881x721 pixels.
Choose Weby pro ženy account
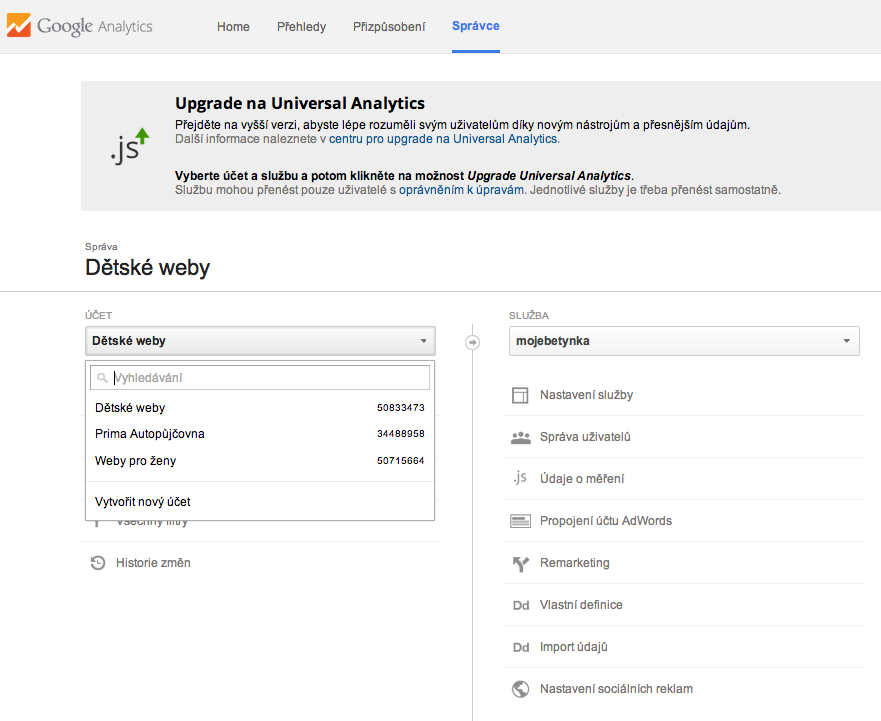[260, 461]
